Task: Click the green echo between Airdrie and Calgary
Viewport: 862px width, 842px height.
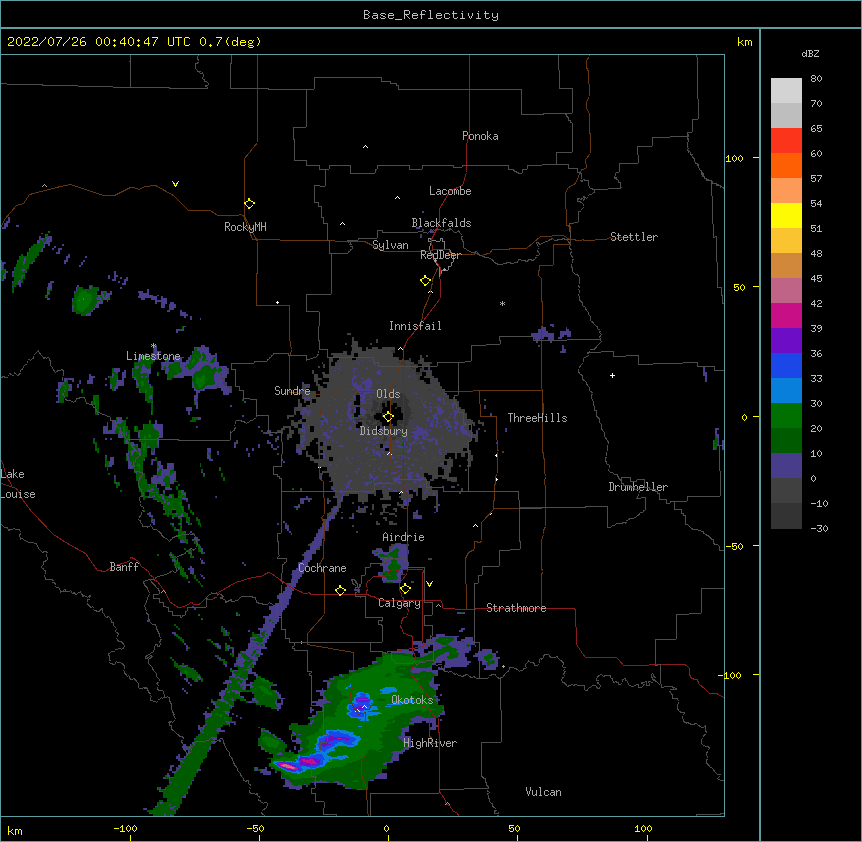Action: [x=393, y=563]
